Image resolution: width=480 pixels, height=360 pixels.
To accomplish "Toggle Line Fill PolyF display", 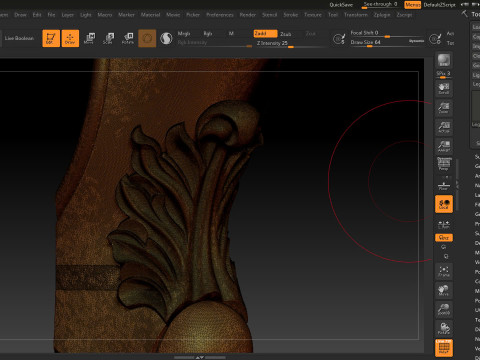I will tap(444, 348).
